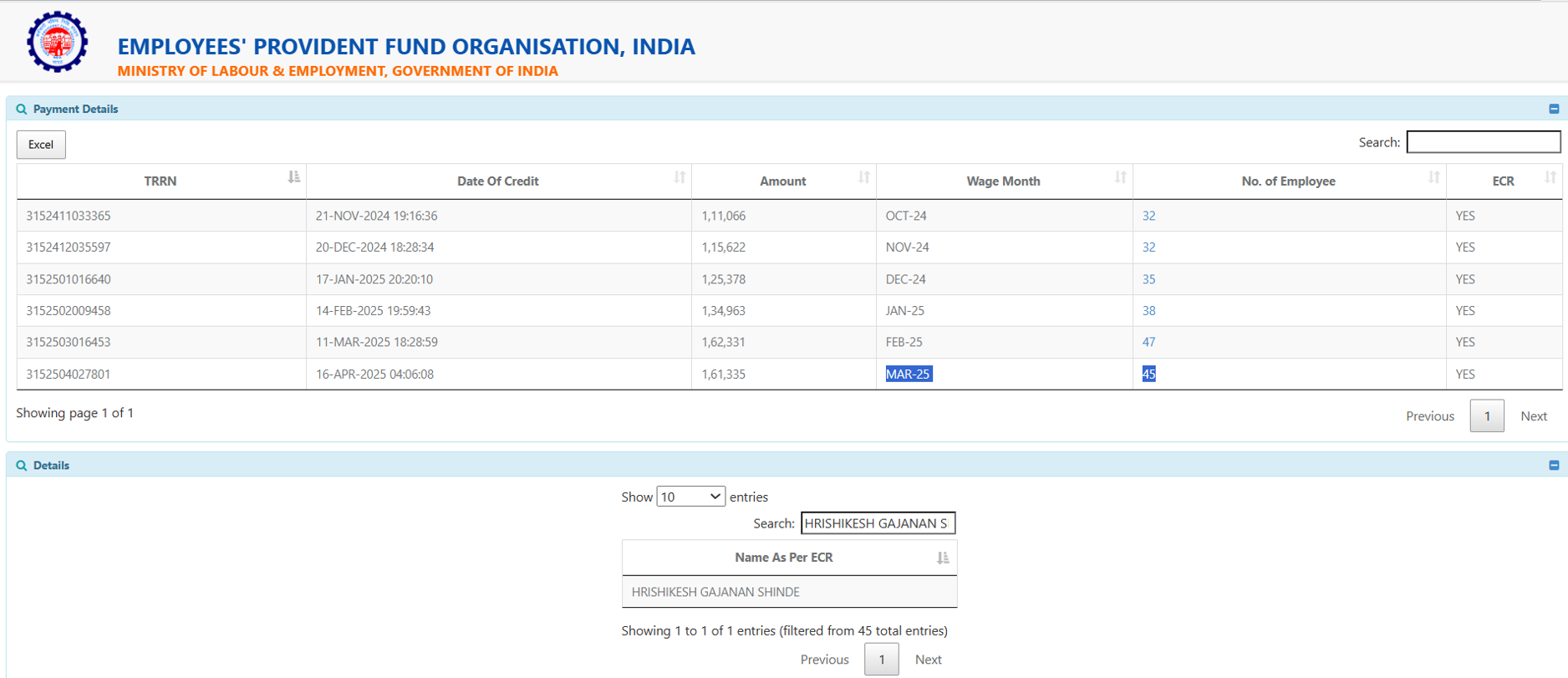Open employee count 47 for FEB-25
The width and height of the screenshot is (1568, 678).
pyautogui.click(x=1148, y=342)
